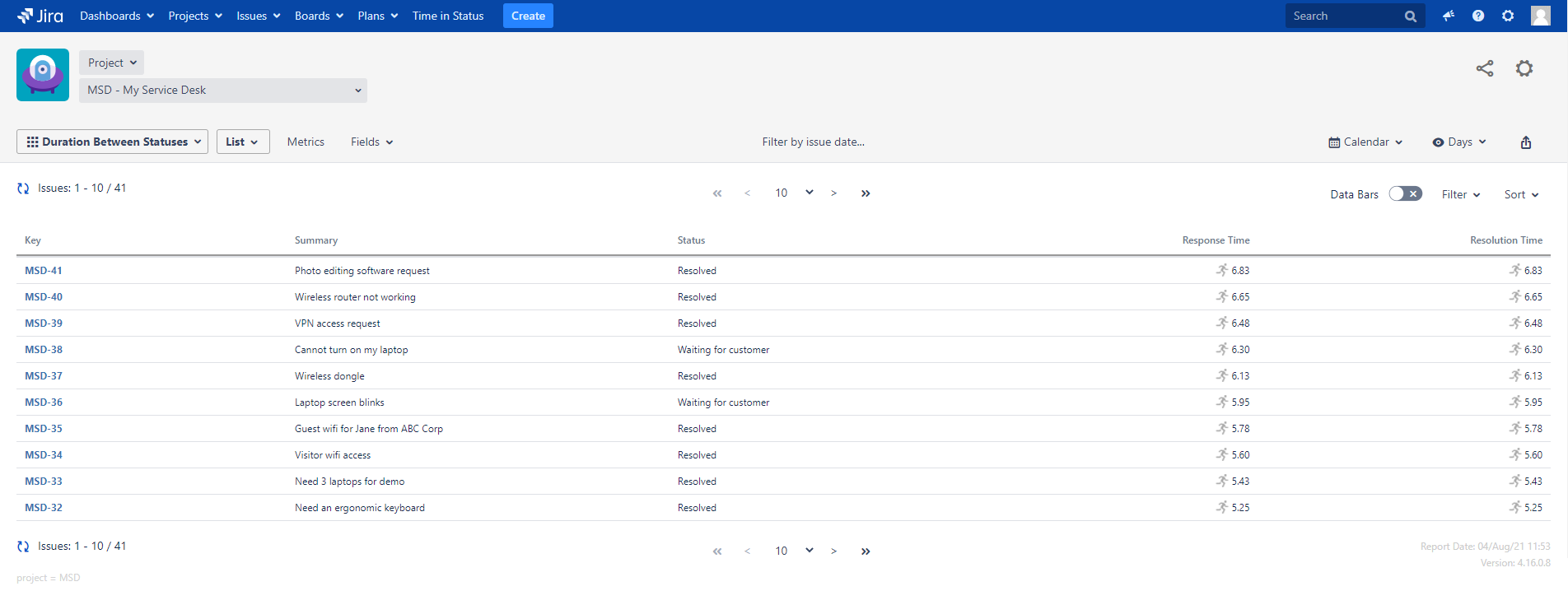The height and width of the screenshot is (591, 1568).
Task: Open issue MSD-38 link
Action: [x=44, y=350]
